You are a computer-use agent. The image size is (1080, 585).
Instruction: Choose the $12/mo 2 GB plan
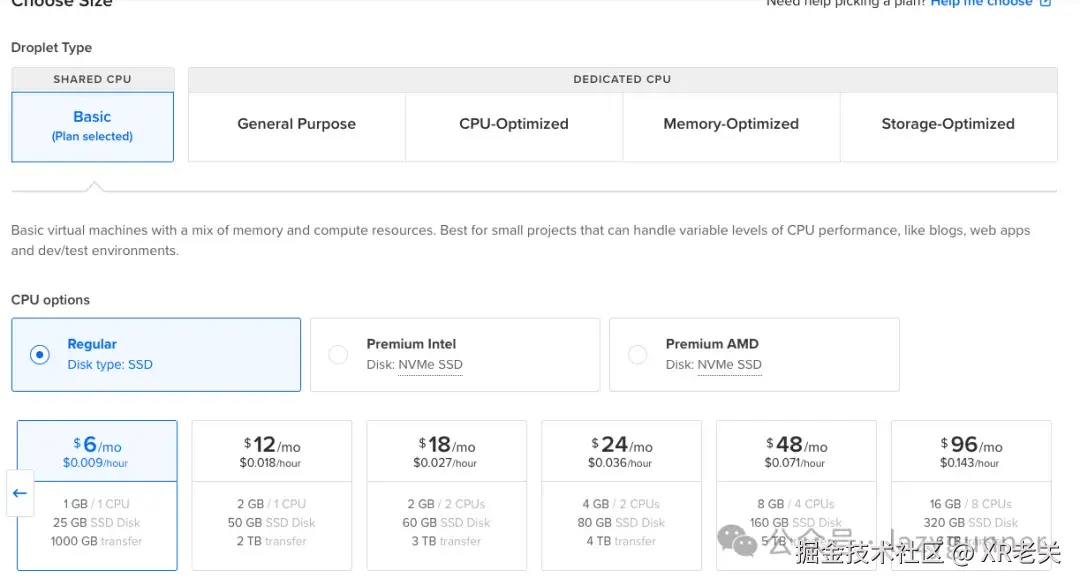click(x=271, y=494)
